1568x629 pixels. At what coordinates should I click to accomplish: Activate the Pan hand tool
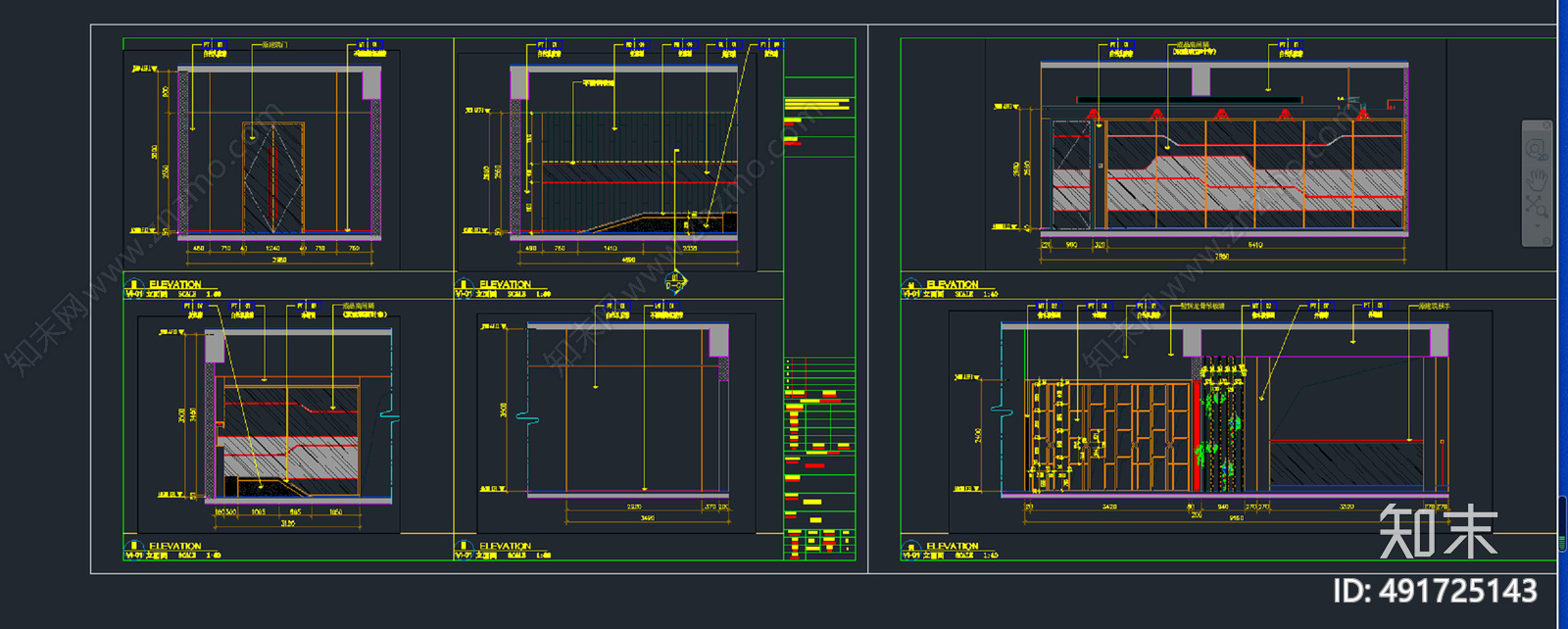click(1536, 178)
